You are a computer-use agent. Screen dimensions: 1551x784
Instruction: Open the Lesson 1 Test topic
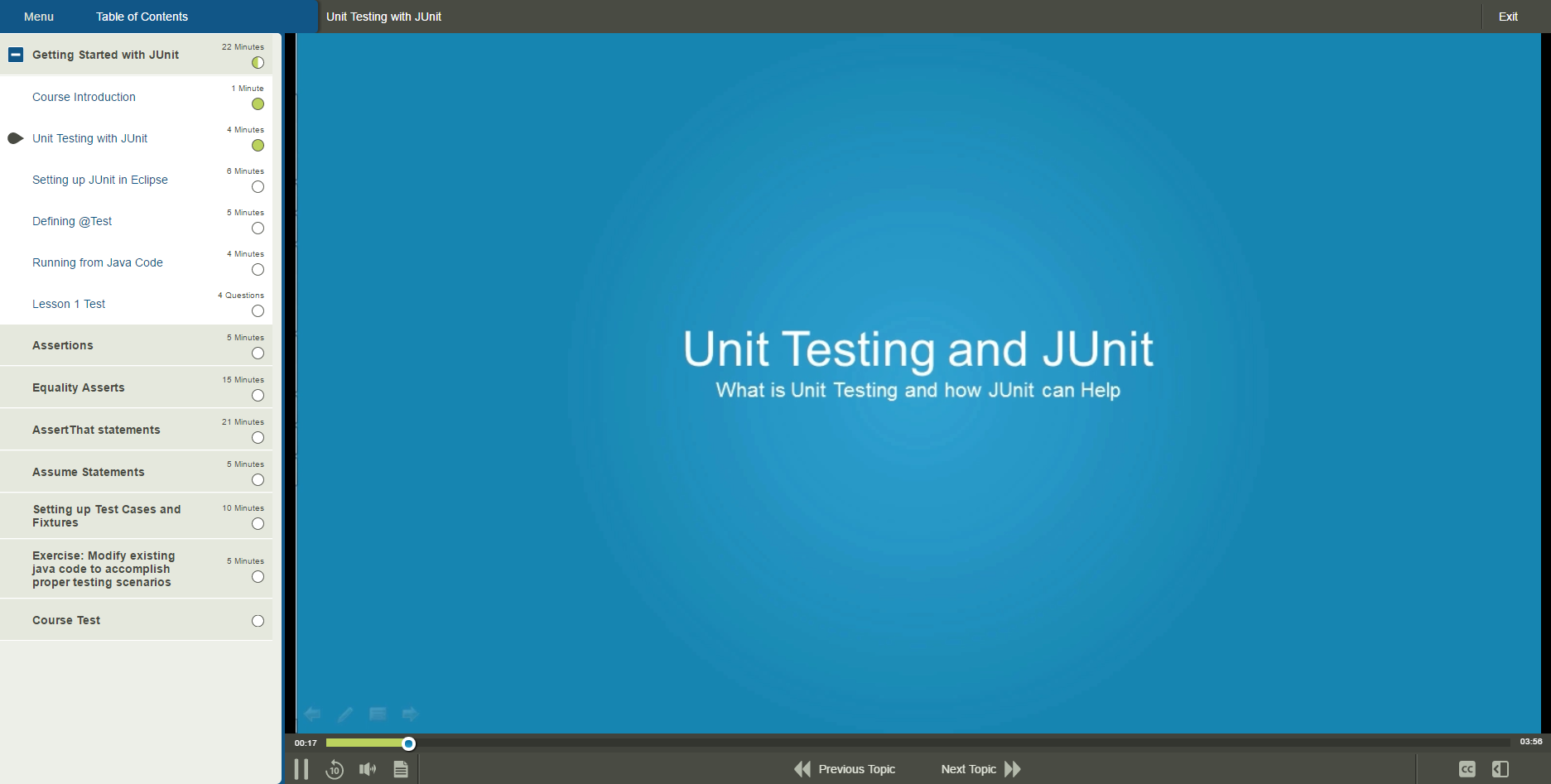point(69,303)
